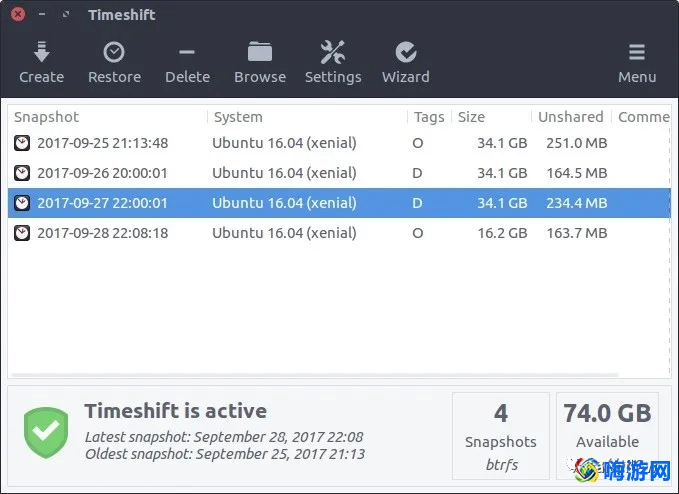Click the Latest snapshot status line
Image resolution: width=679 pixels, height=494 pixels.
[224, 437]
